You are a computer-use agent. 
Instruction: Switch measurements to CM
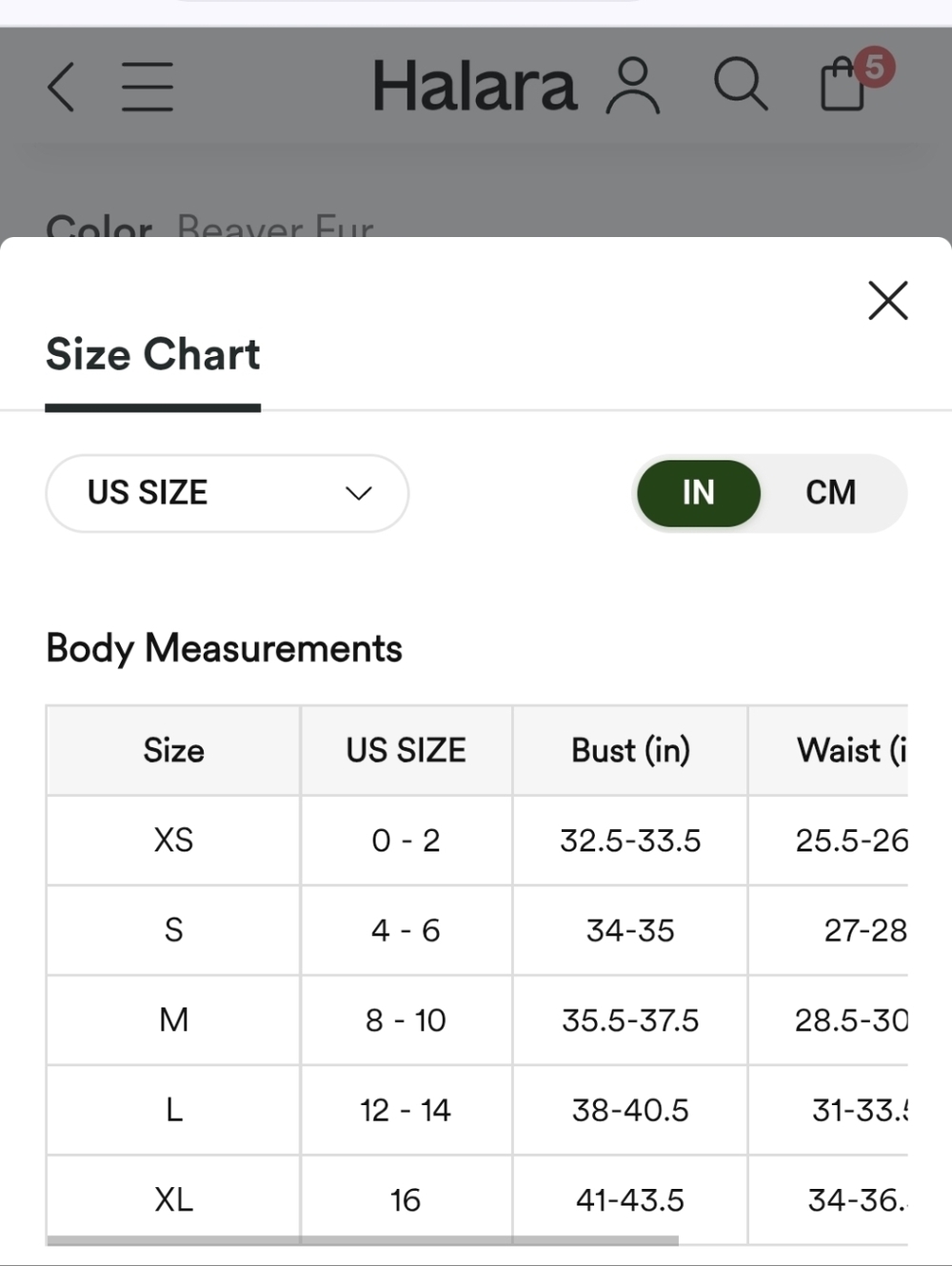(x=830, y=493)
